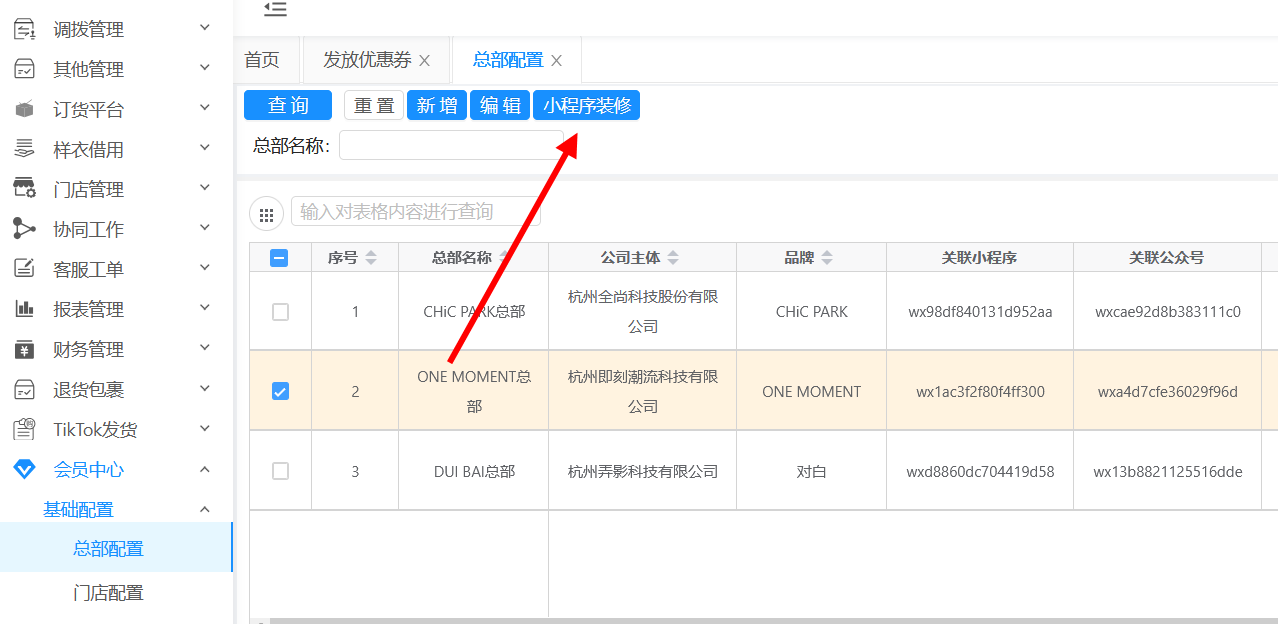The height and width of the screenshot is (624, 1278).
Task: Expand the 调拨管理 menu
Action: pyautogui.click(x=205, y=28)
